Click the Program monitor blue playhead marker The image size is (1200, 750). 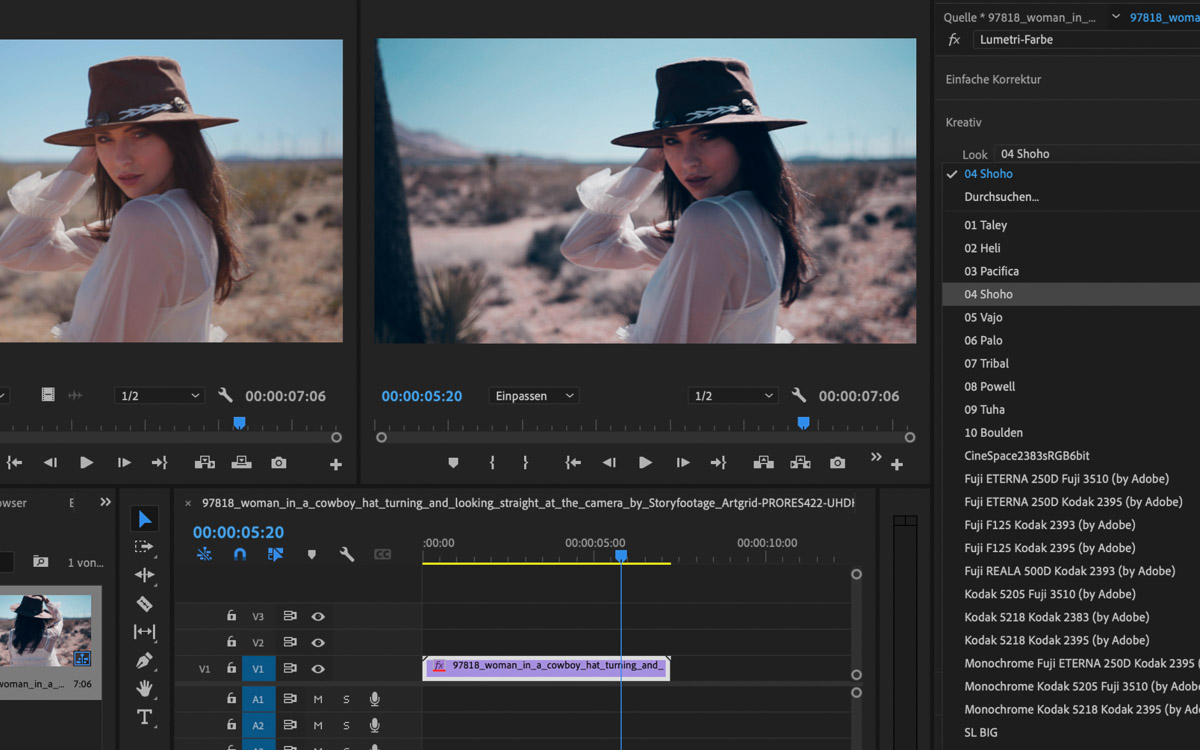[x=803, y=423]
